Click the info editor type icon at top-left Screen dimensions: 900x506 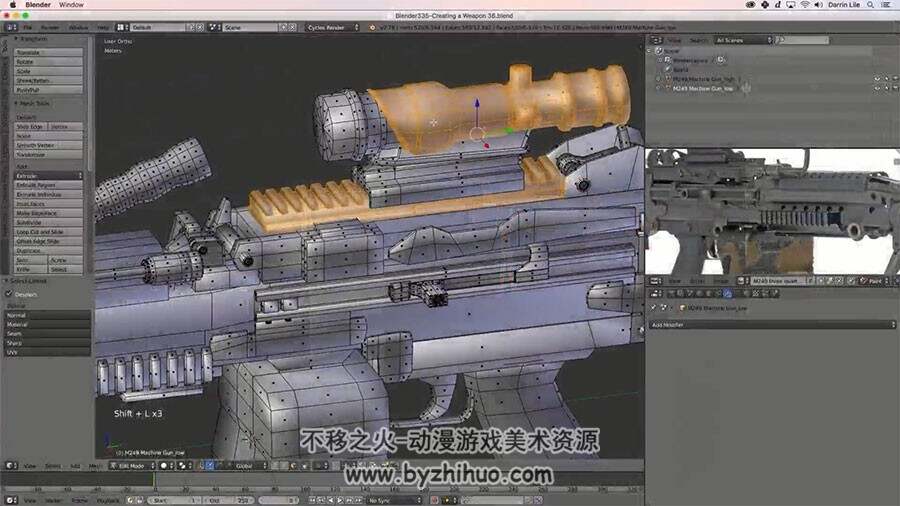[x=11, y=27]
